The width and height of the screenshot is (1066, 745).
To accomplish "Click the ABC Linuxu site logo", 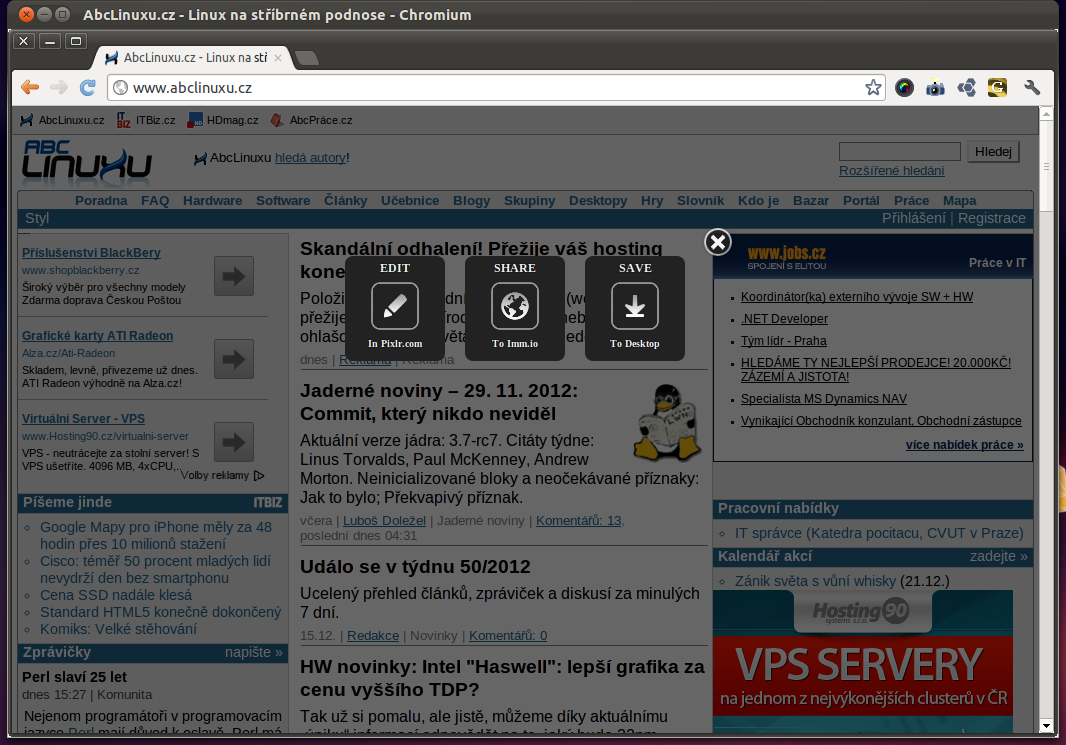I will pyautogui.click(x=86, y=162).
